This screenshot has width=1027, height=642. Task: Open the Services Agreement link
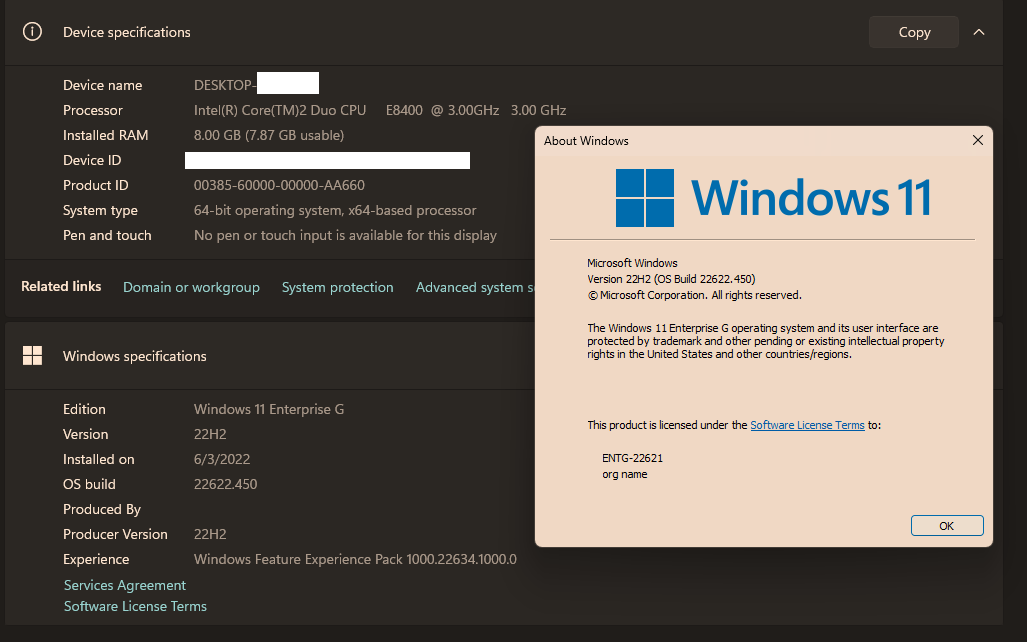124,585
